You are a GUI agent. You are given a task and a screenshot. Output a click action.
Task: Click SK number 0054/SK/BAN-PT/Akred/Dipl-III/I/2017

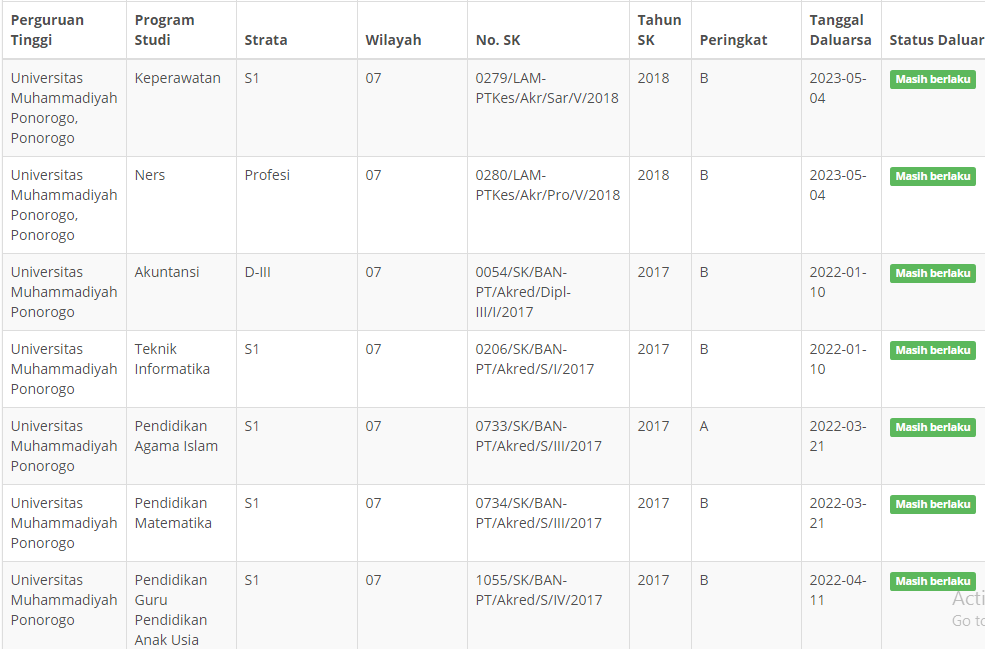pyautogui.click(x=523, y=292)
